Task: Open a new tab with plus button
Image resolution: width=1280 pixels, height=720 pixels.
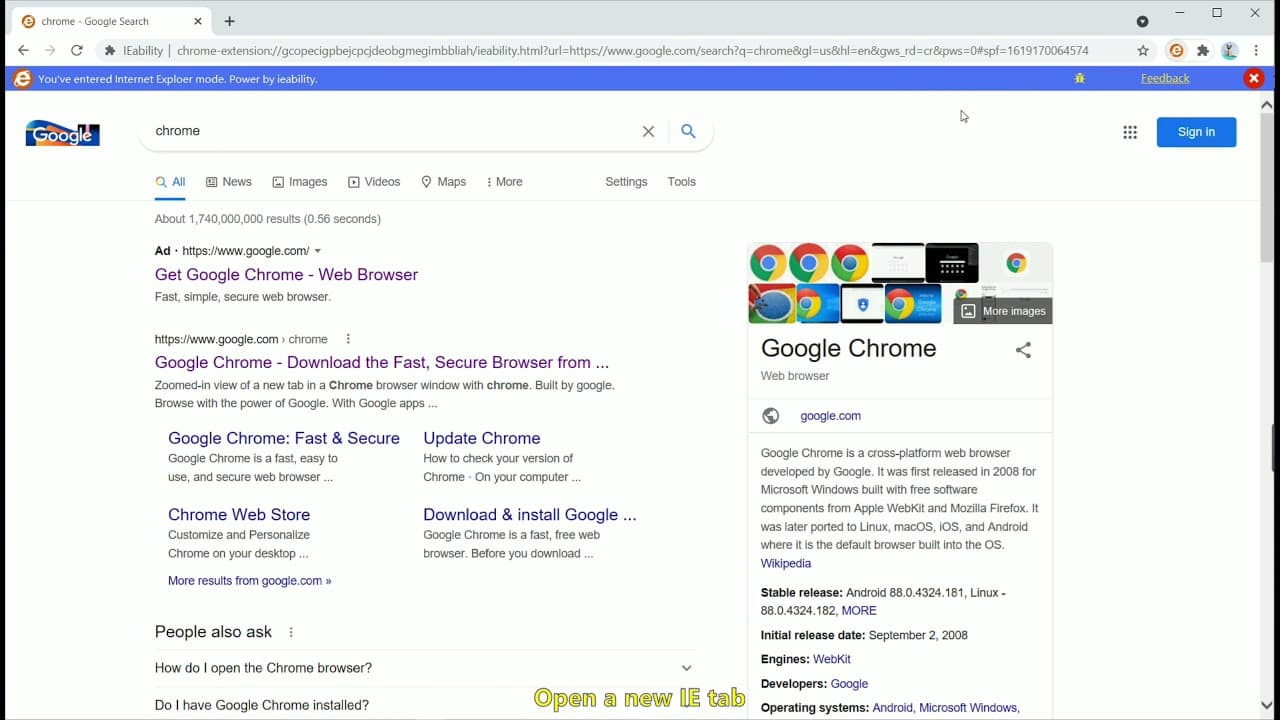Action: [x=229, y=21]
